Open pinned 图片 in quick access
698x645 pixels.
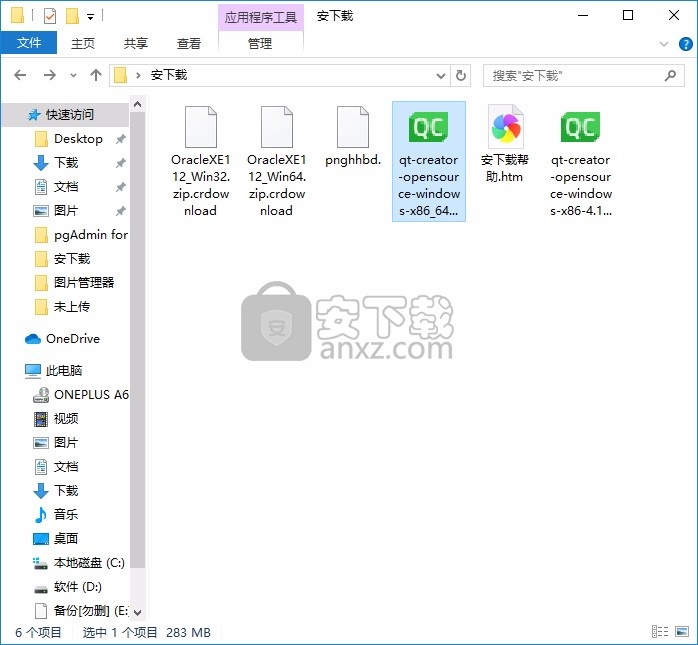click(x=66, y=211)
